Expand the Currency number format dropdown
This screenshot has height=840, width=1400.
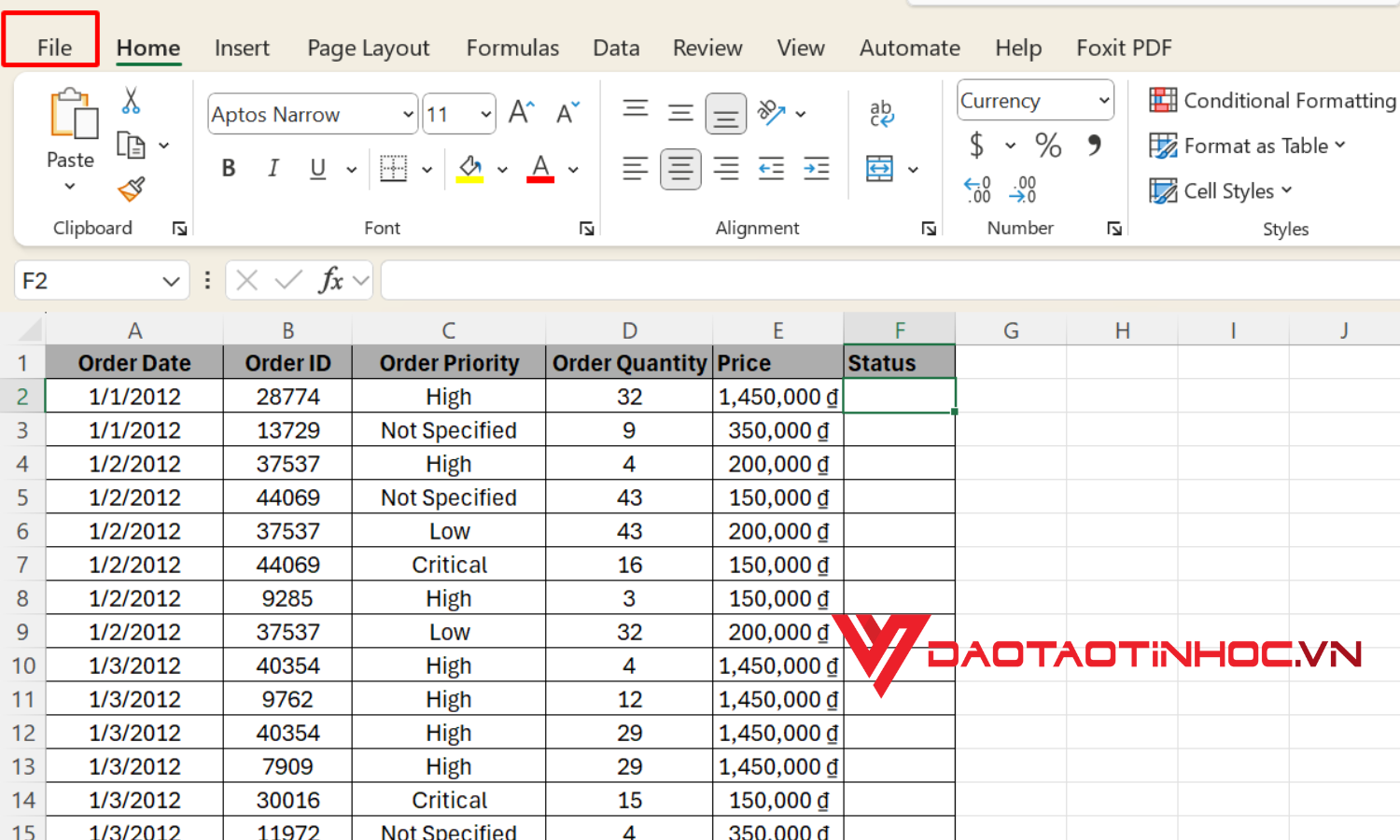[x=1104, y=100]
